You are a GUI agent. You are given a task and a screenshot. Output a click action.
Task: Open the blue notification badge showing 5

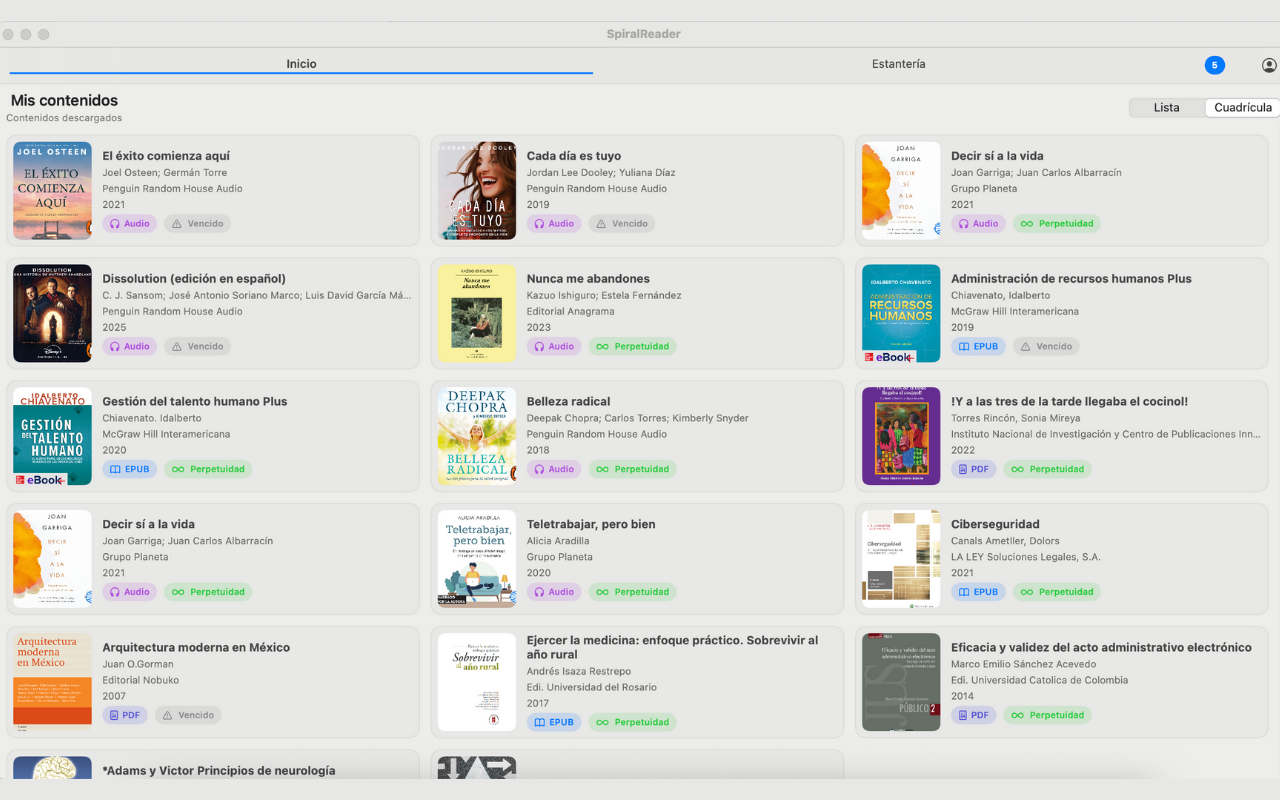point(1214,65)
